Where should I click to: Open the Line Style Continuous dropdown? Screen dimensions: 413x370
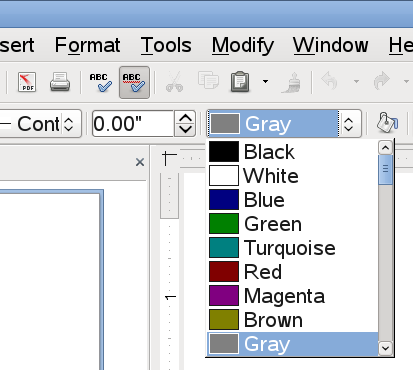41,124
